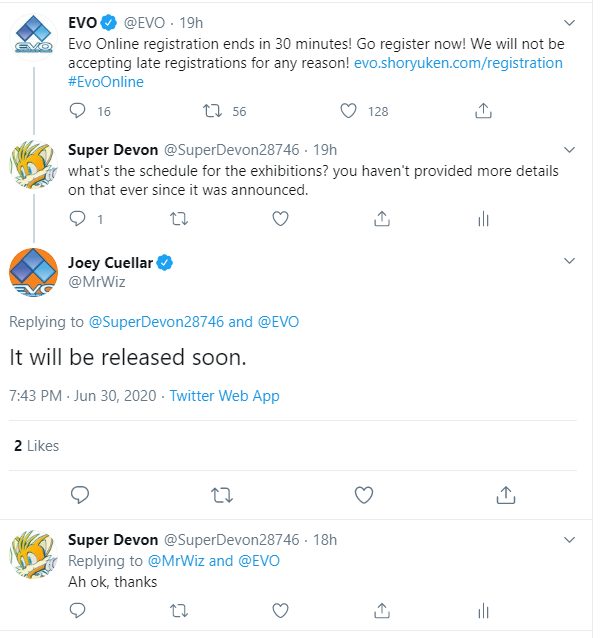View the 2 Likes list
The height and width of the screenshot is (638, 607).
[37, 446]
